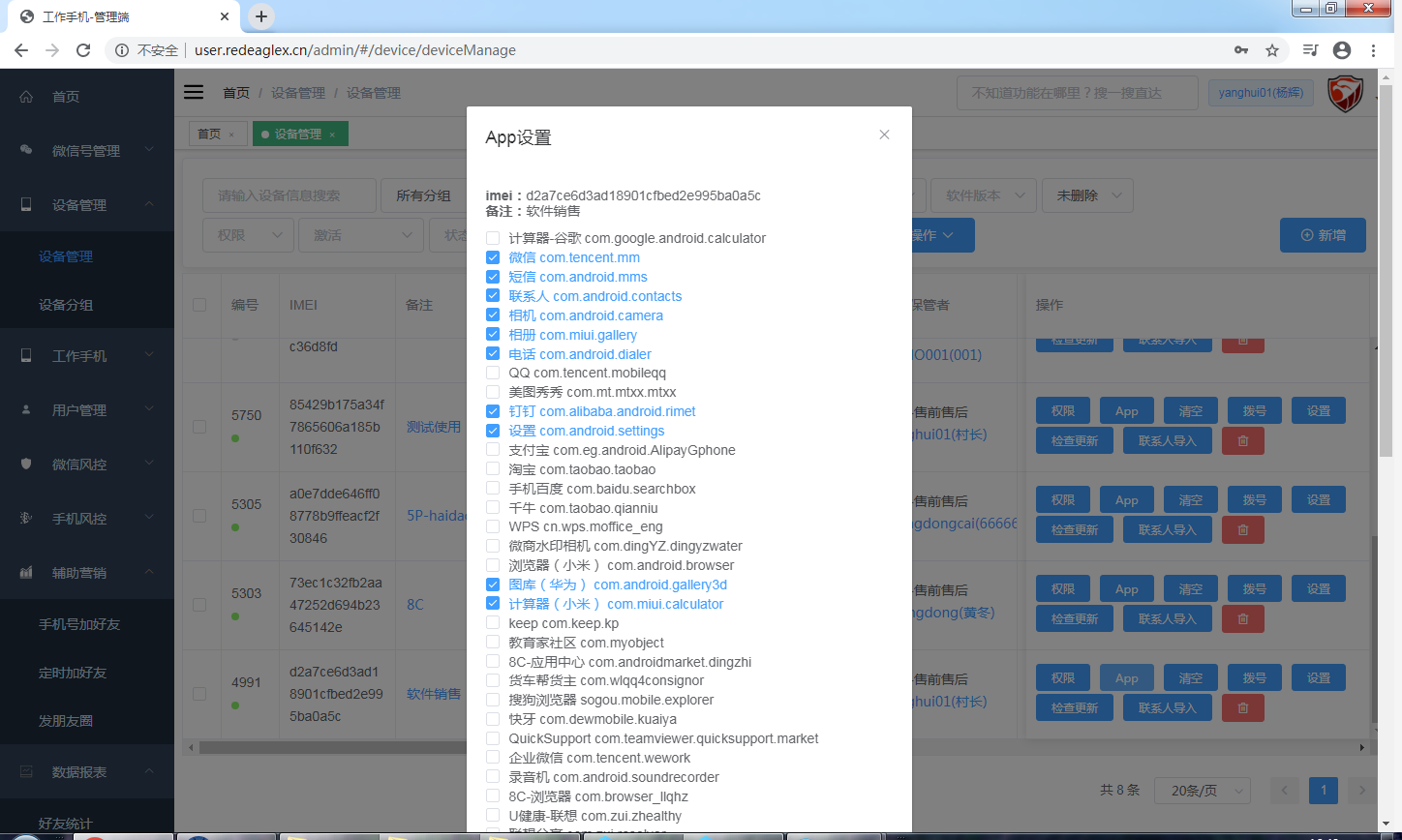Screen dimensions: 1402x840
Task: Check the QQ com.tencent.mobileqq checkbox
Action: click(493, 373)
